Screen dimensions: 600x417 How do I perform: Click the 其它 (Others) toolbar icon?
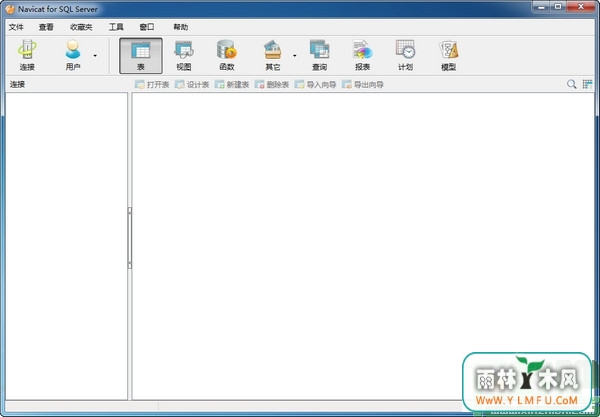coord(272,56)
